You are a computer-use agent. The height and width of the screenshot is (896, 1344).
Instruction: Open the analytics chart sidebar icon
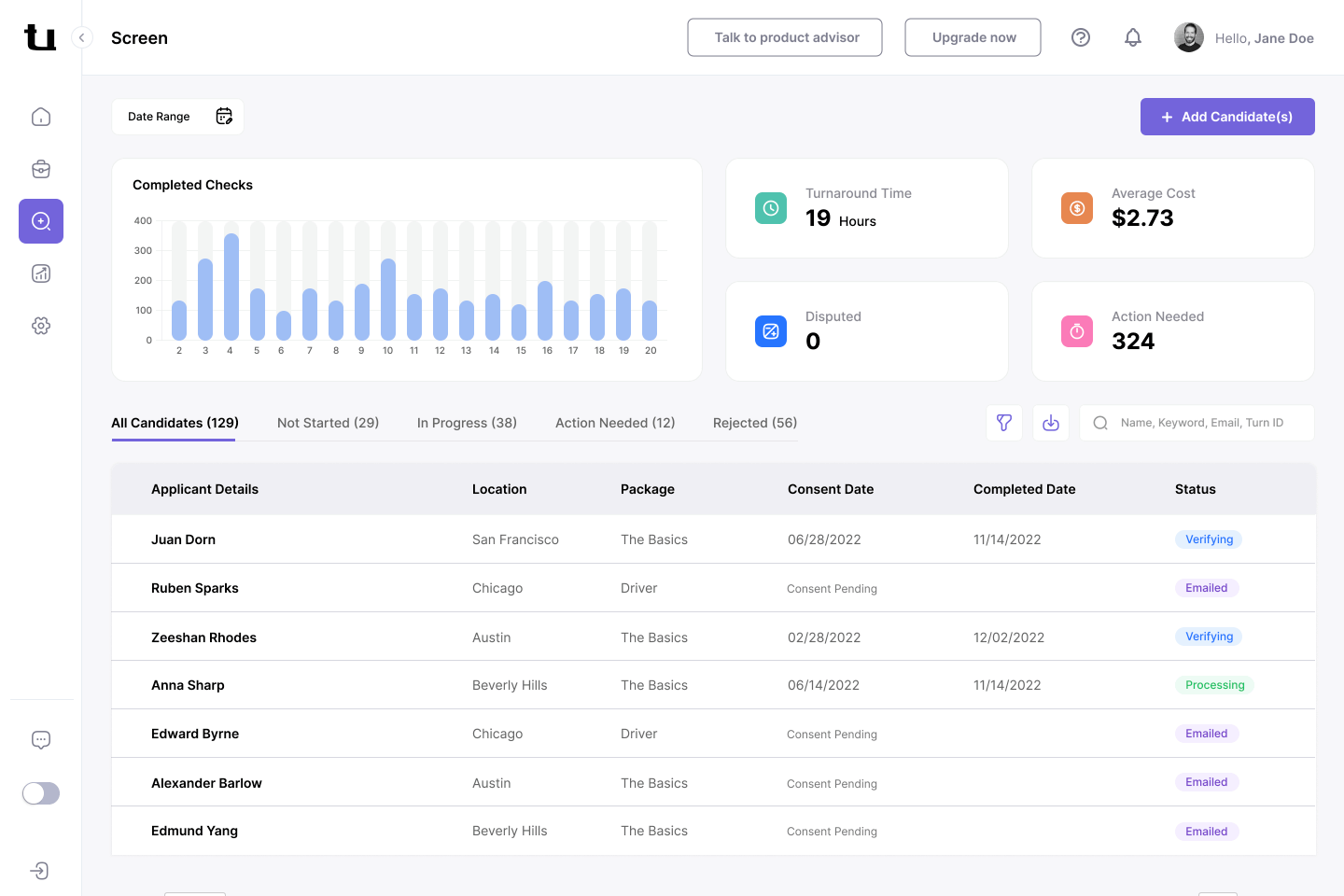tap(41, 273)
